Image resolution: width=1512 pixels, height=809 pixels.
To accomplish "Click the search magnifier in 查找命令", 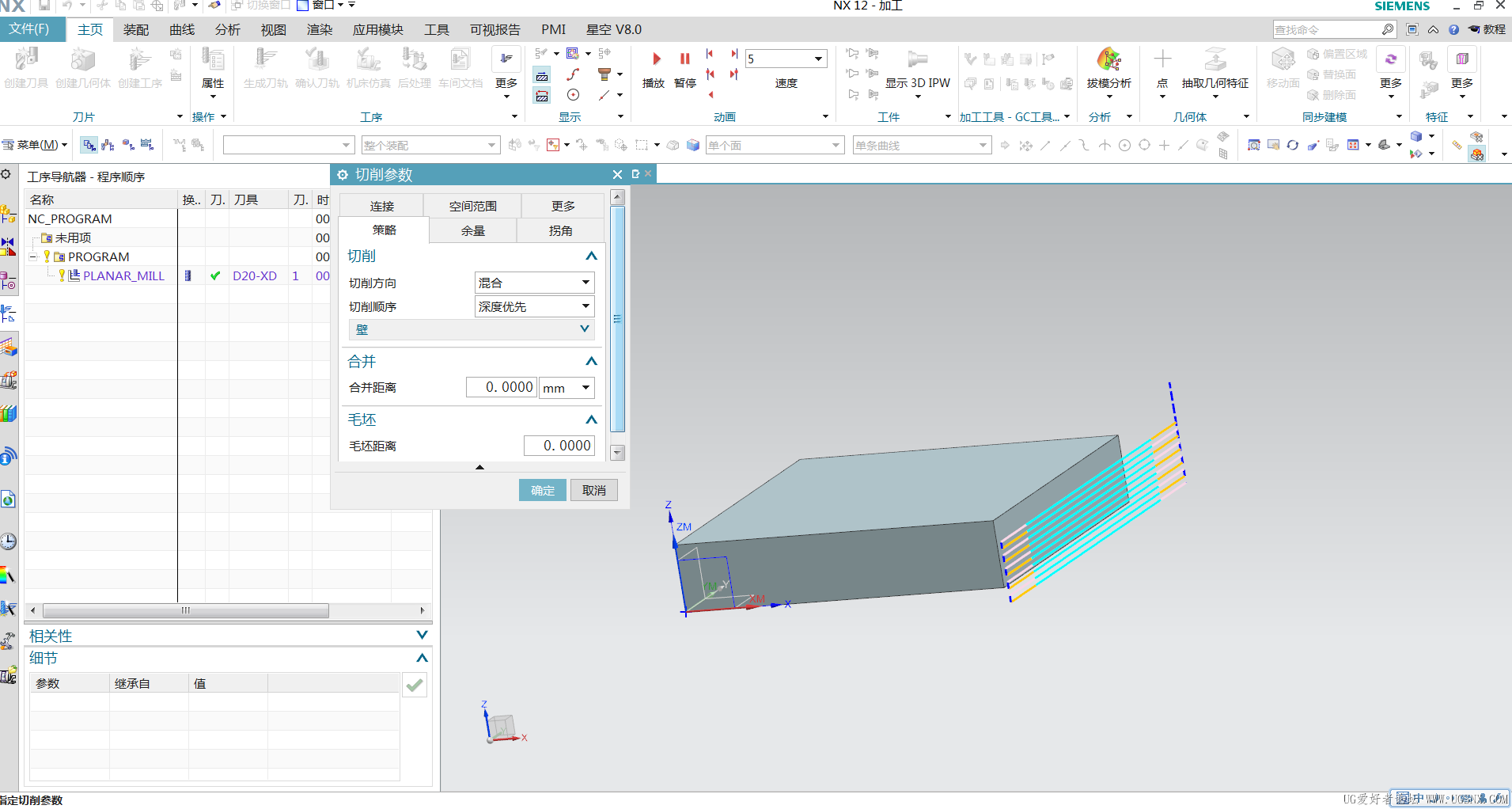I will tap(1387, 29).
